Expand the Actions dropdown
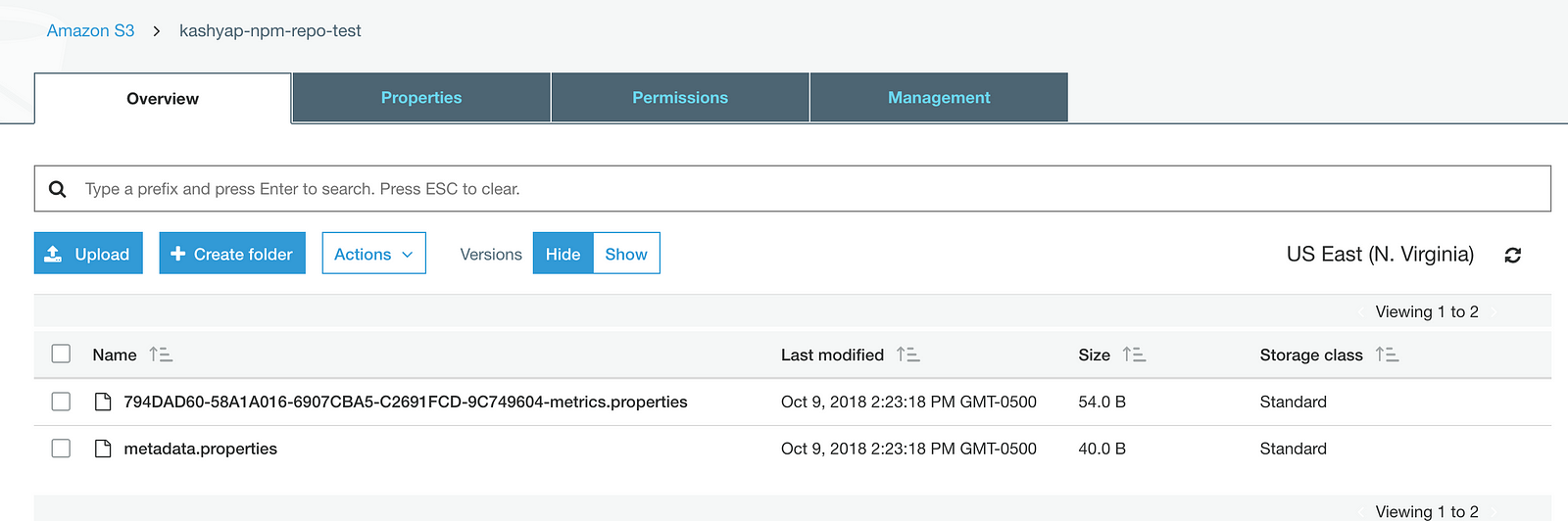This screenshot has height=521, width=1568. [x=374, y=254]
